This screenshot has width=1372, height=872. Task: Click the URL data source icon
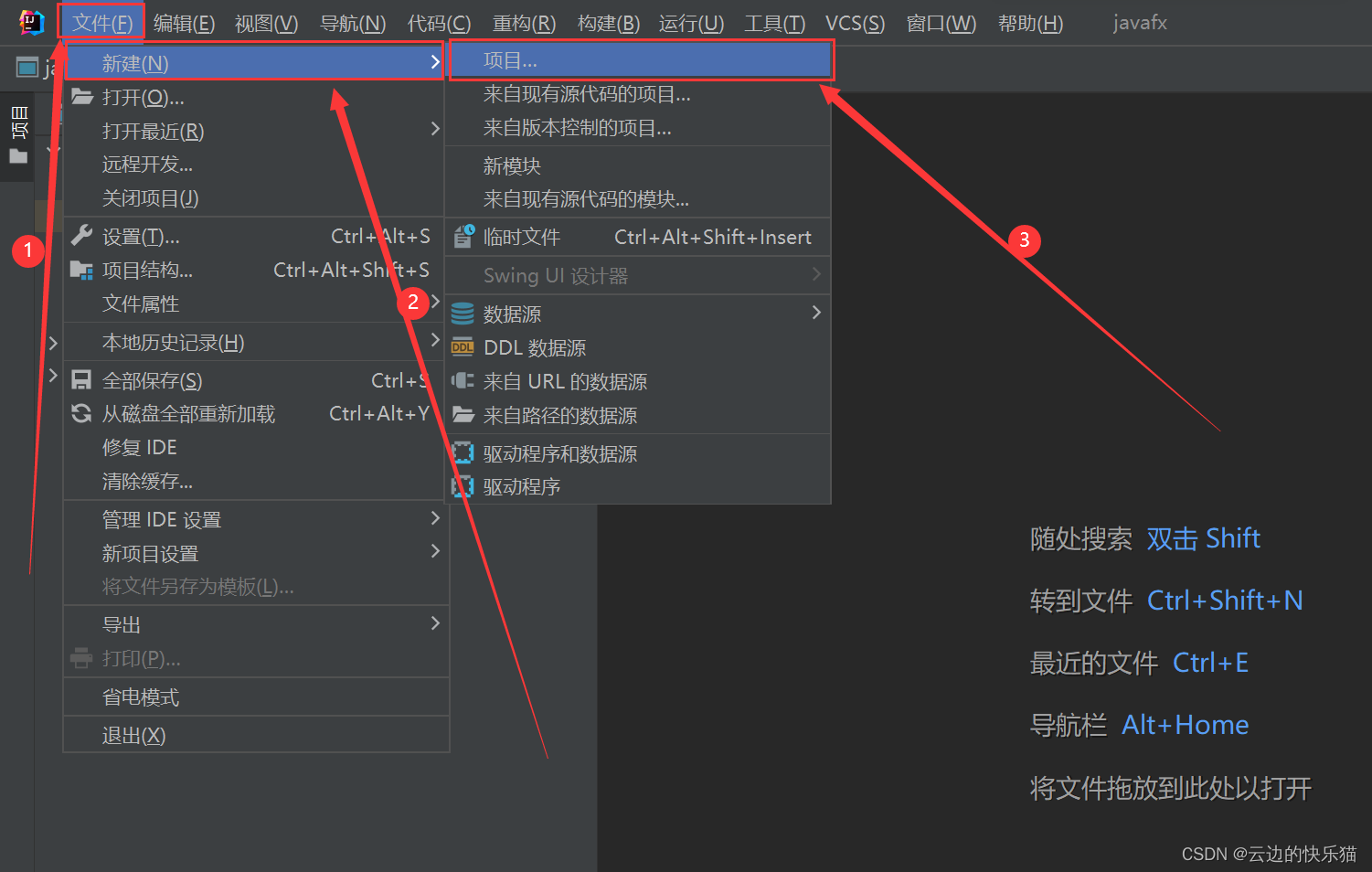click(x=463, y=381)
